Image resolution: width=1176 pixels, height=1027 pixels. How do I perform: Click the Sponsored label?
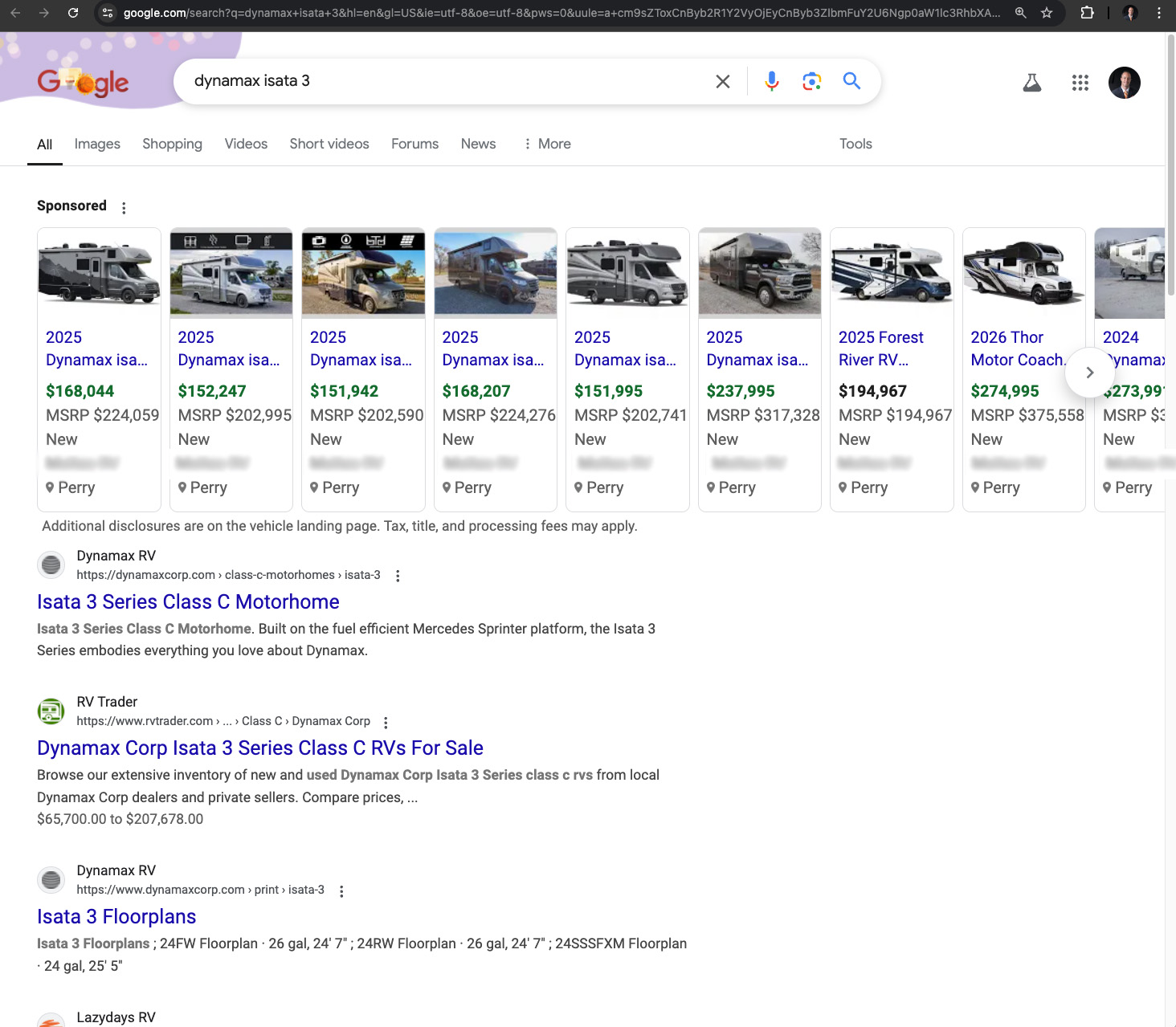point(71,206)
